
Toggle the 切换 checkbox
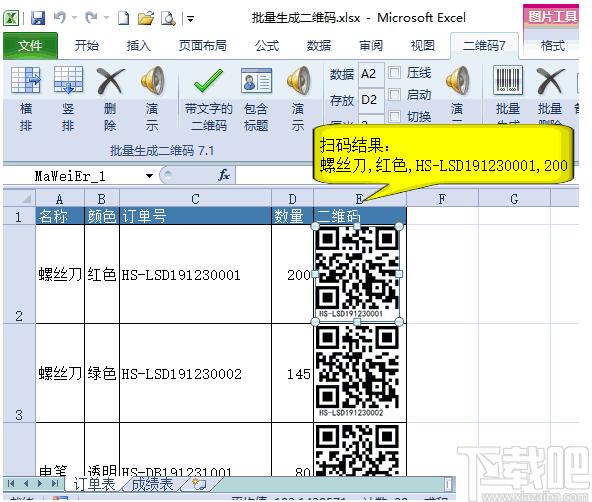point(394,116)
